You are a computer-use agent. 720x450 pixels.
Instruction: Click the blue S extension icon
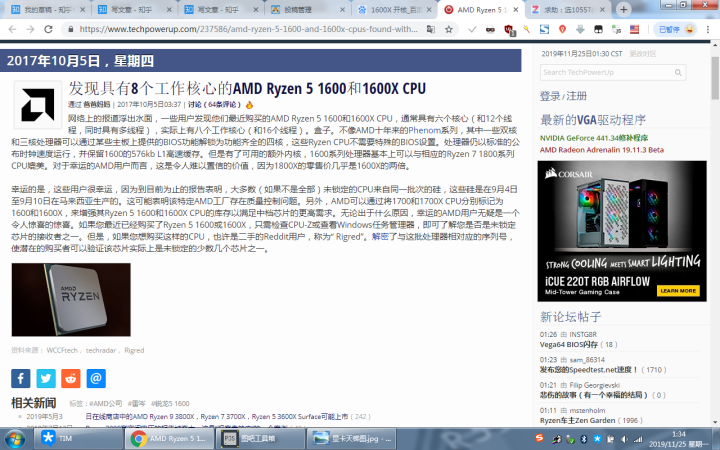pos(544,29)
